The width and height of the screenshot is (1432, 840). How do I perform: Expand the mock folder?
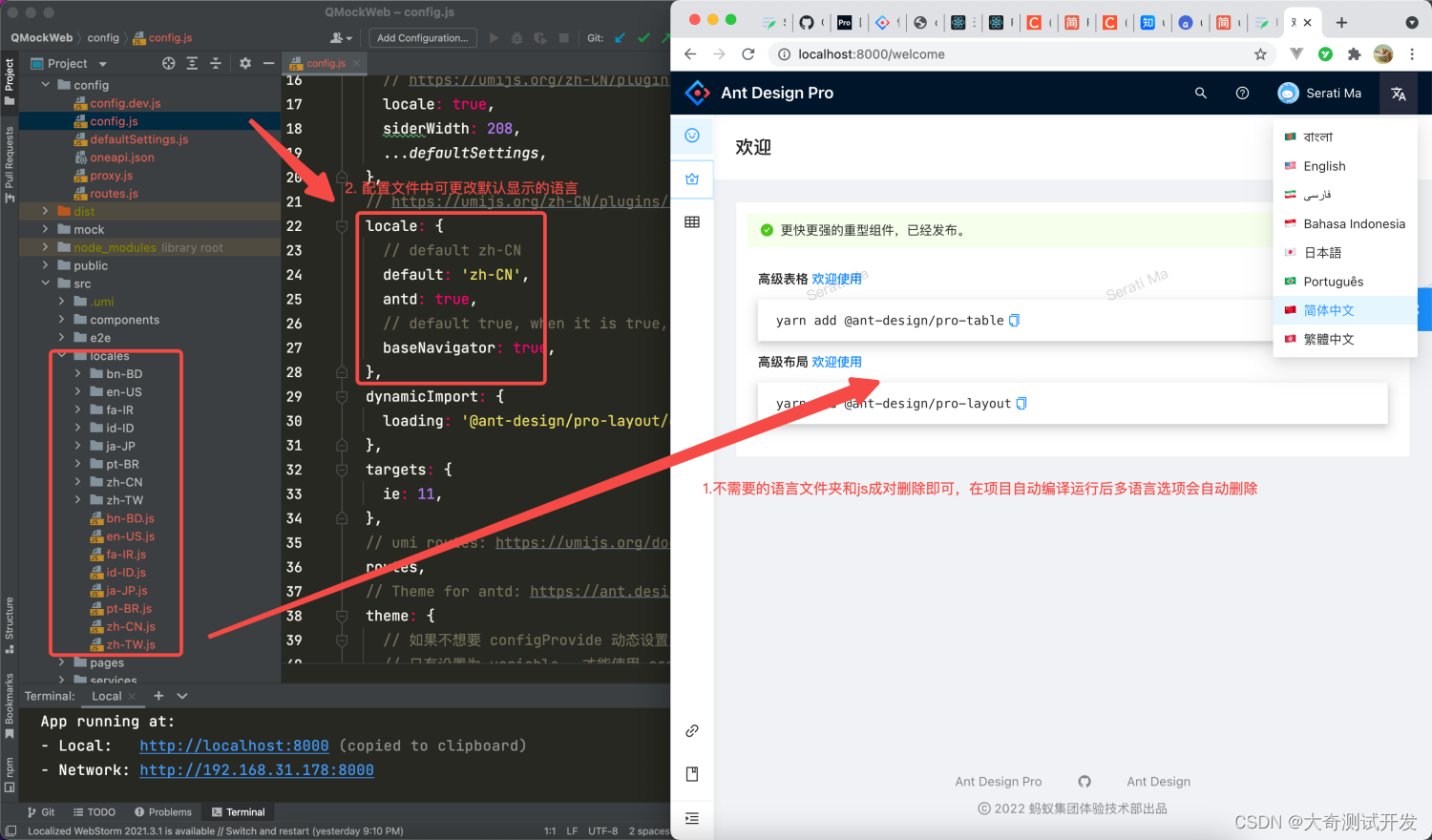coord(46,229)
